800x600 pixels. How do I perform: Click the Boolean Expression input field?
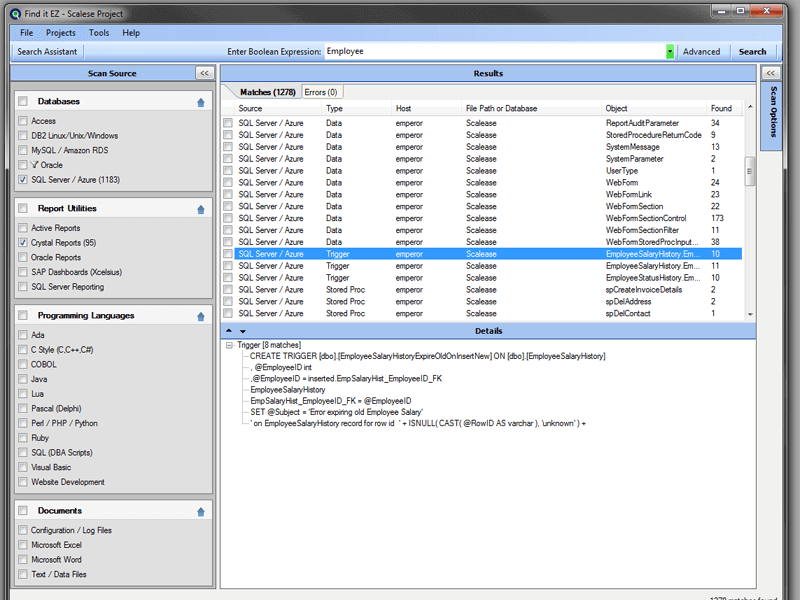495,52
